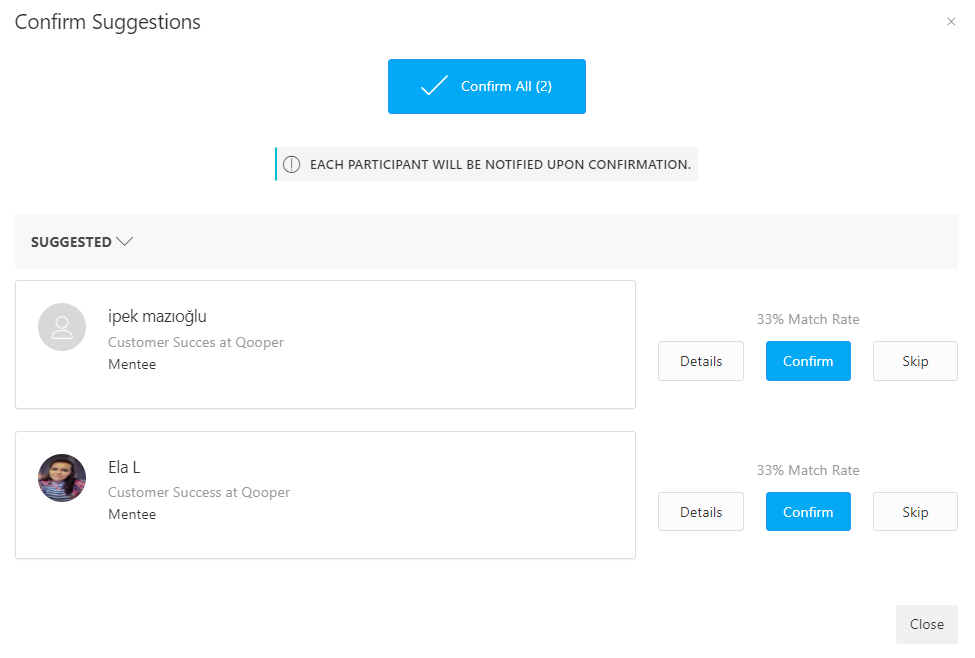The width and height of the screenshot is (975, 658).
Task: Click the info icon in notification banner
Action: pyautogui.click(x=292, y=164)
